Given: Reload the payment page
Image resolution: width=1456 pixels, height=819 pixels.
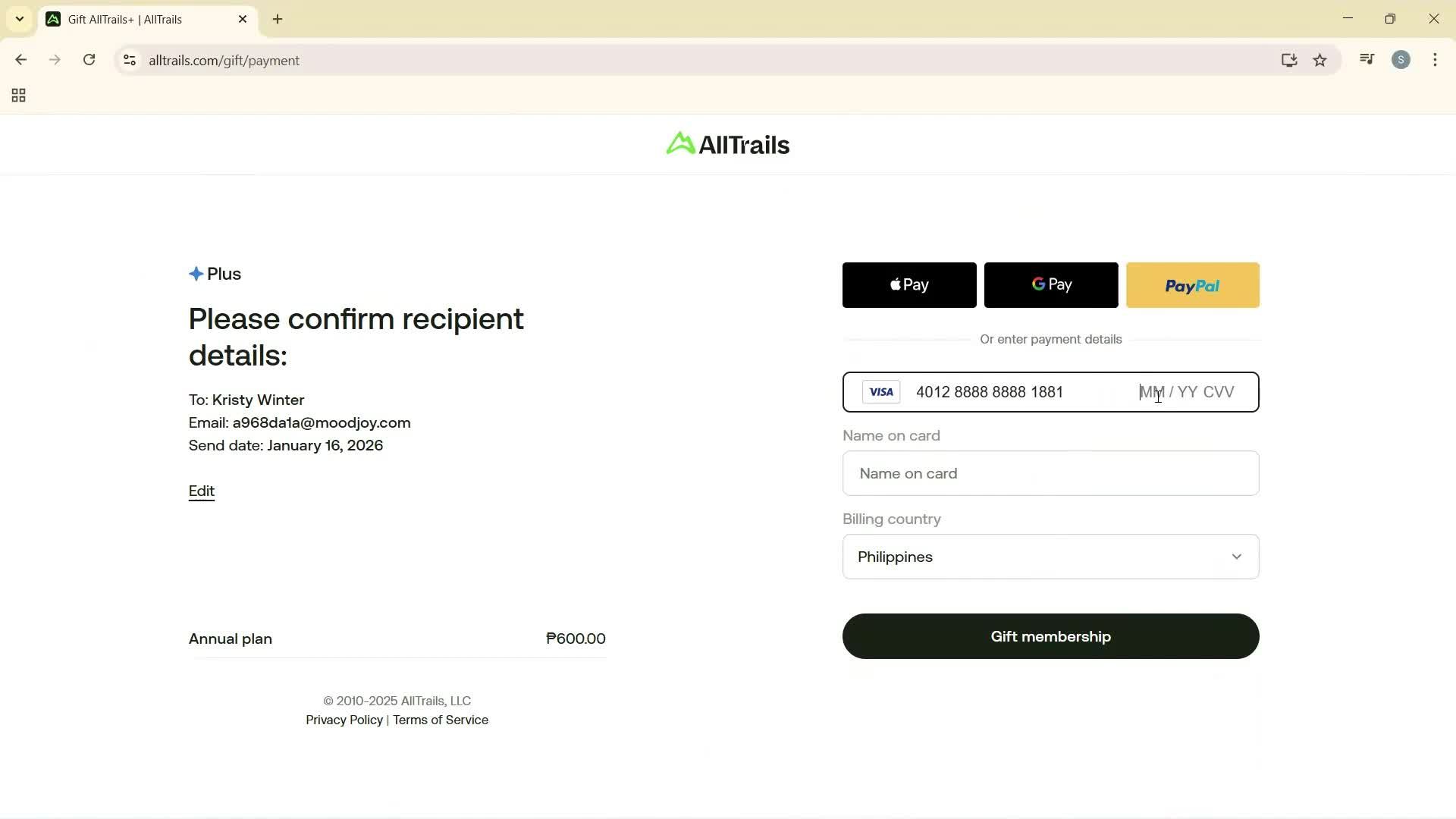Looking at the screenshot, I should (89, 60).
